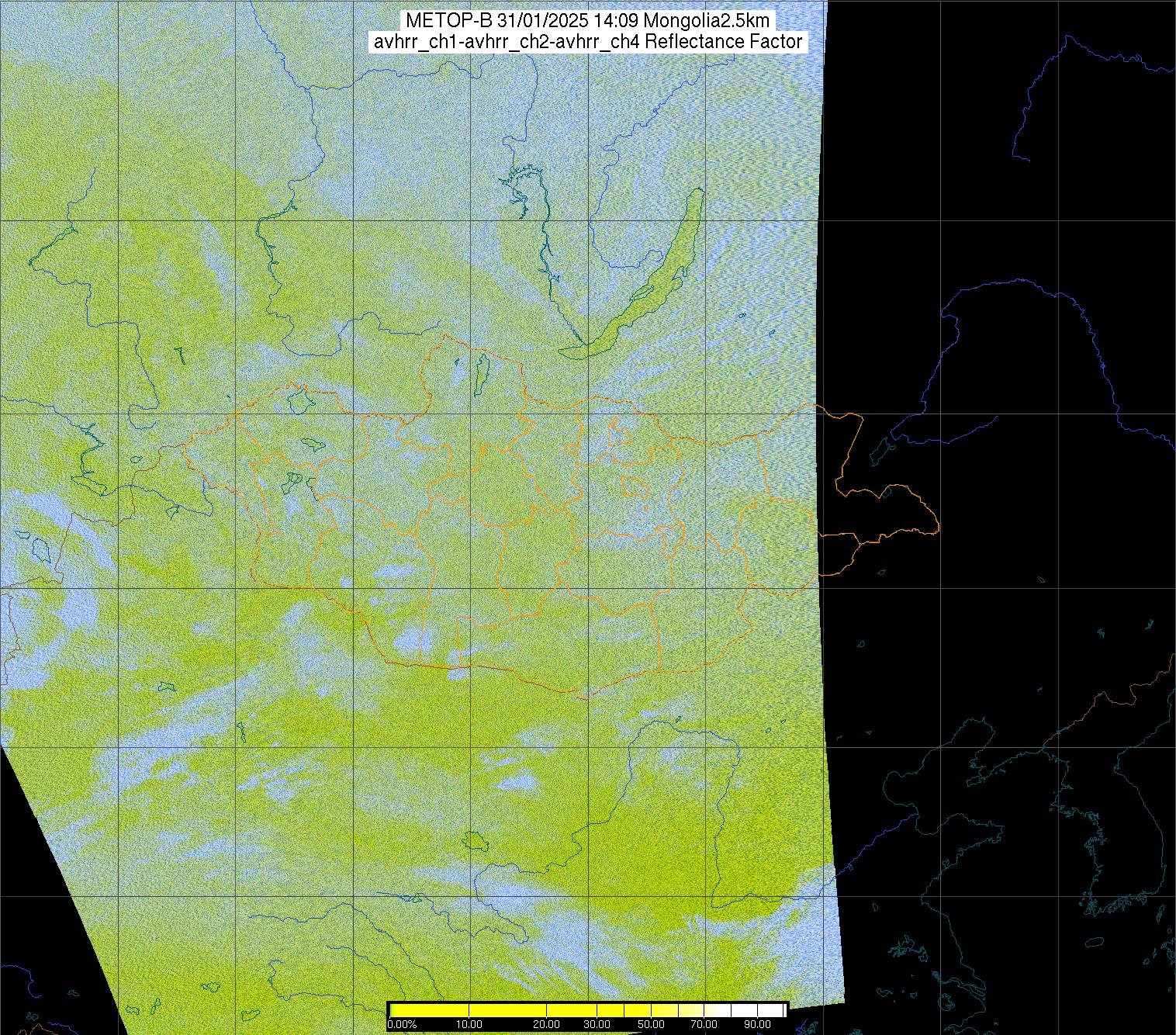Click the 30.00 colorbar label
Image resolution: width=1176 pixels, height=1035 pixels.
(x=596, y=1024)
